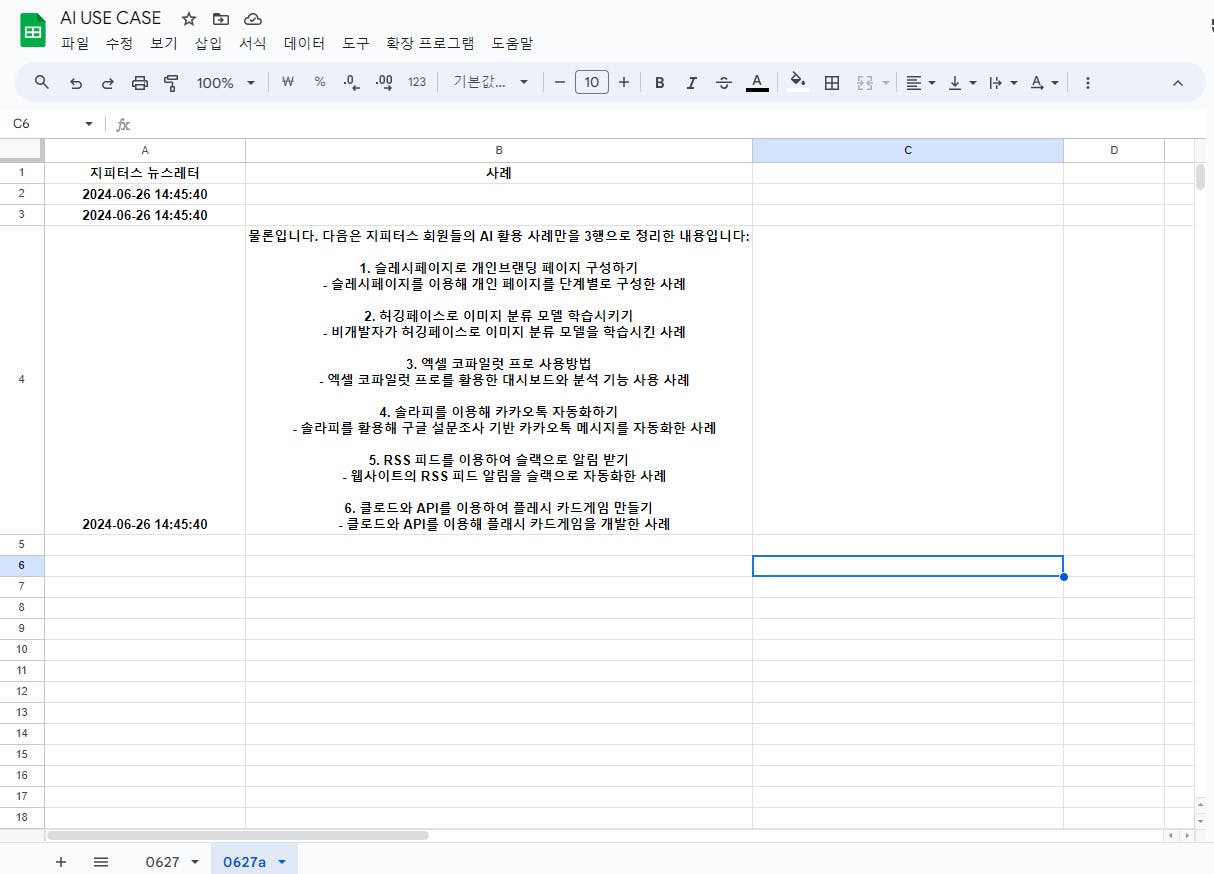Open the 0627a tab dropdown arrow
The width and height of the screenshot is (1214, 874).
point(281,861)
